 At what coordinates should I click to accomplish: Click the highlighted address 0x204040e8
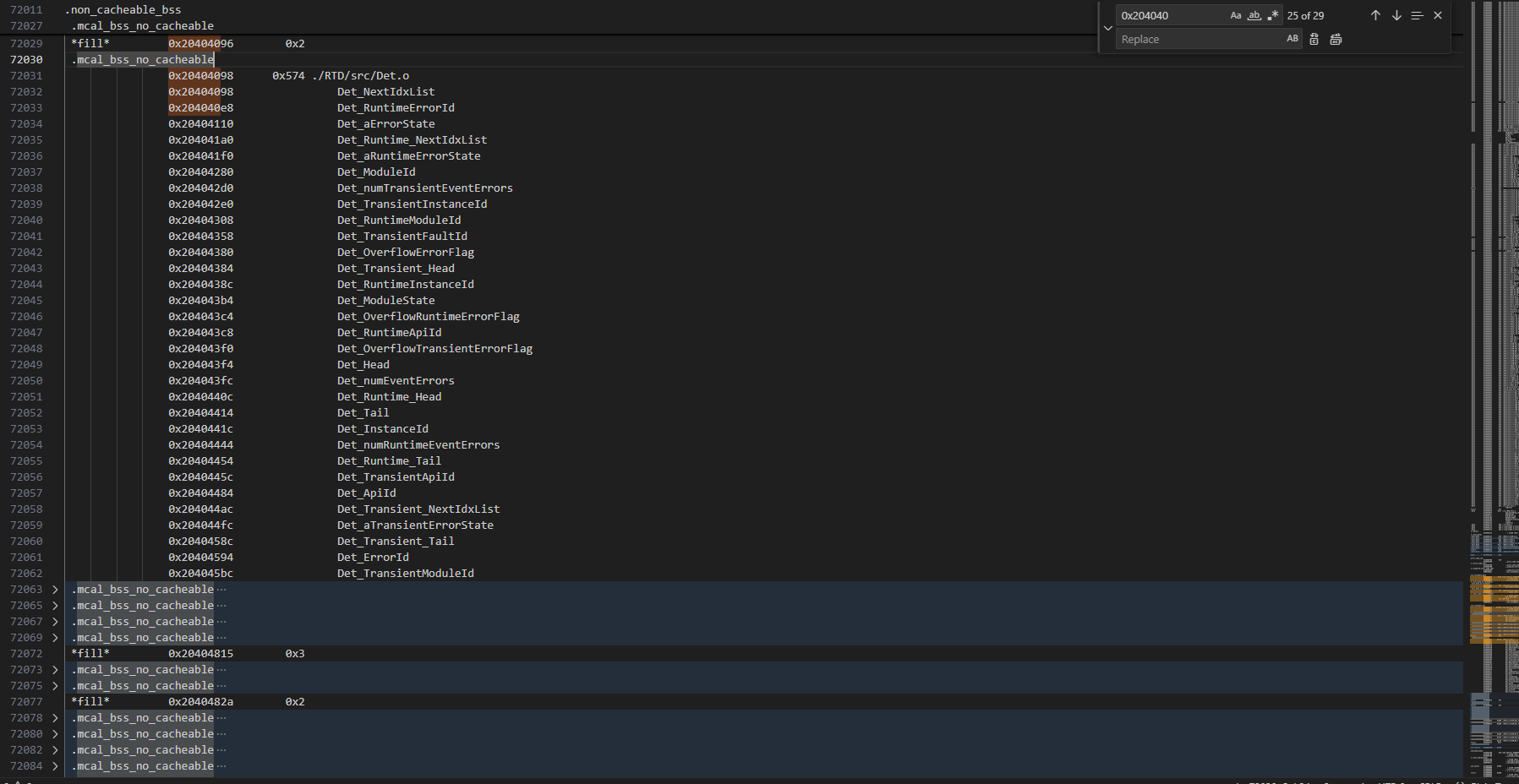[201, 108]
